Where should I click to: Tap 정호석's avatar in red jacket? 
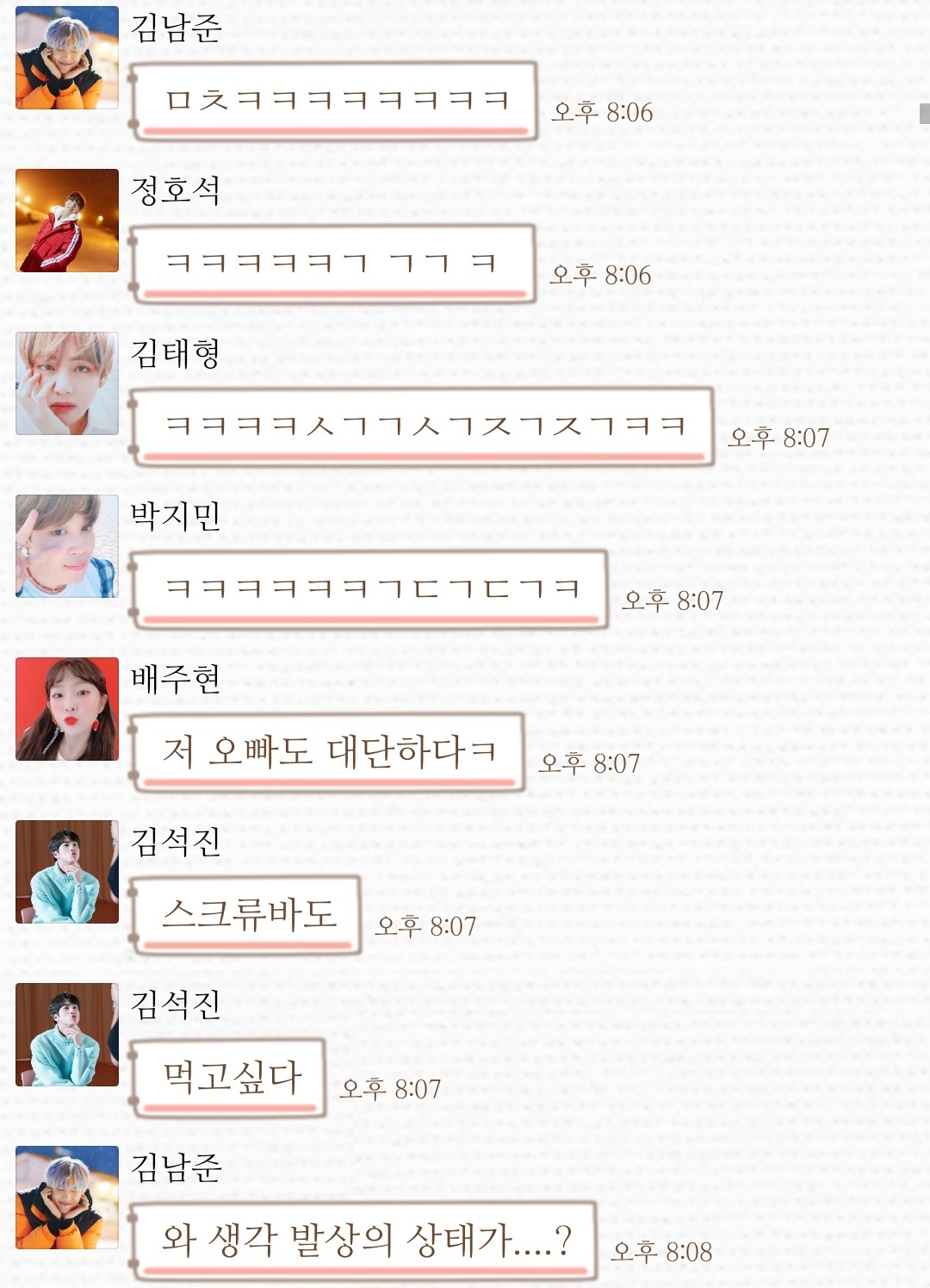tap(67, 221)
